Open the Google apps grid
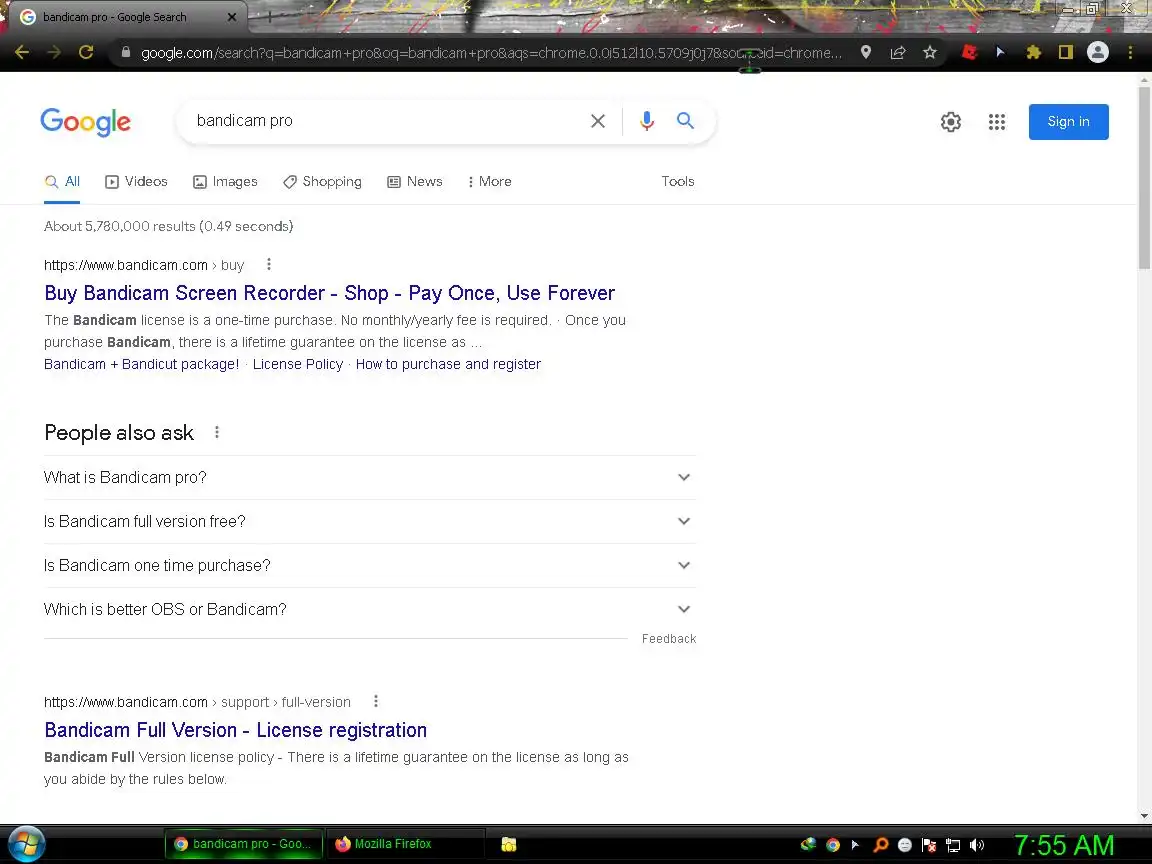Screen dimensions: 1152x864 [997, 122]
